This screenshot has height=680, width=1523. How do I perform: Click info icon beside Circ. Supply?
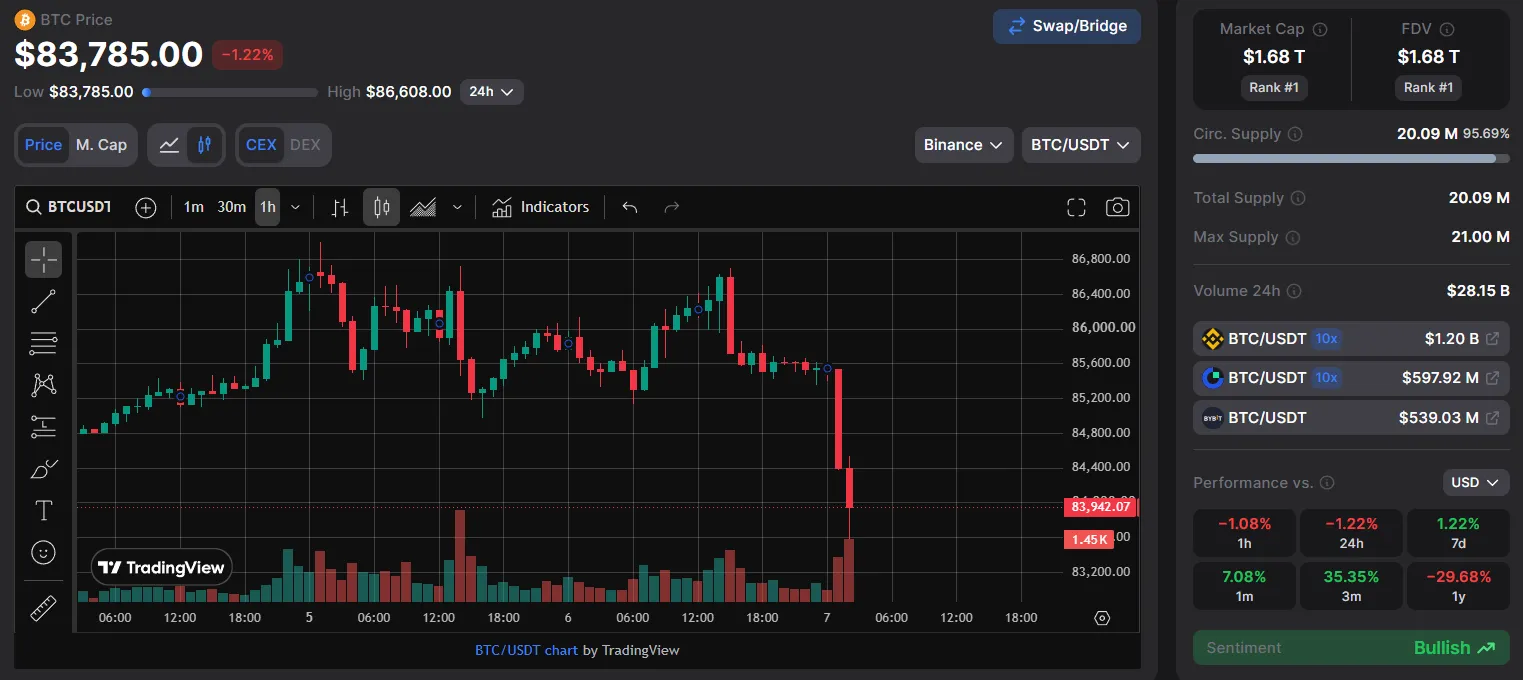pos(1295,134)
